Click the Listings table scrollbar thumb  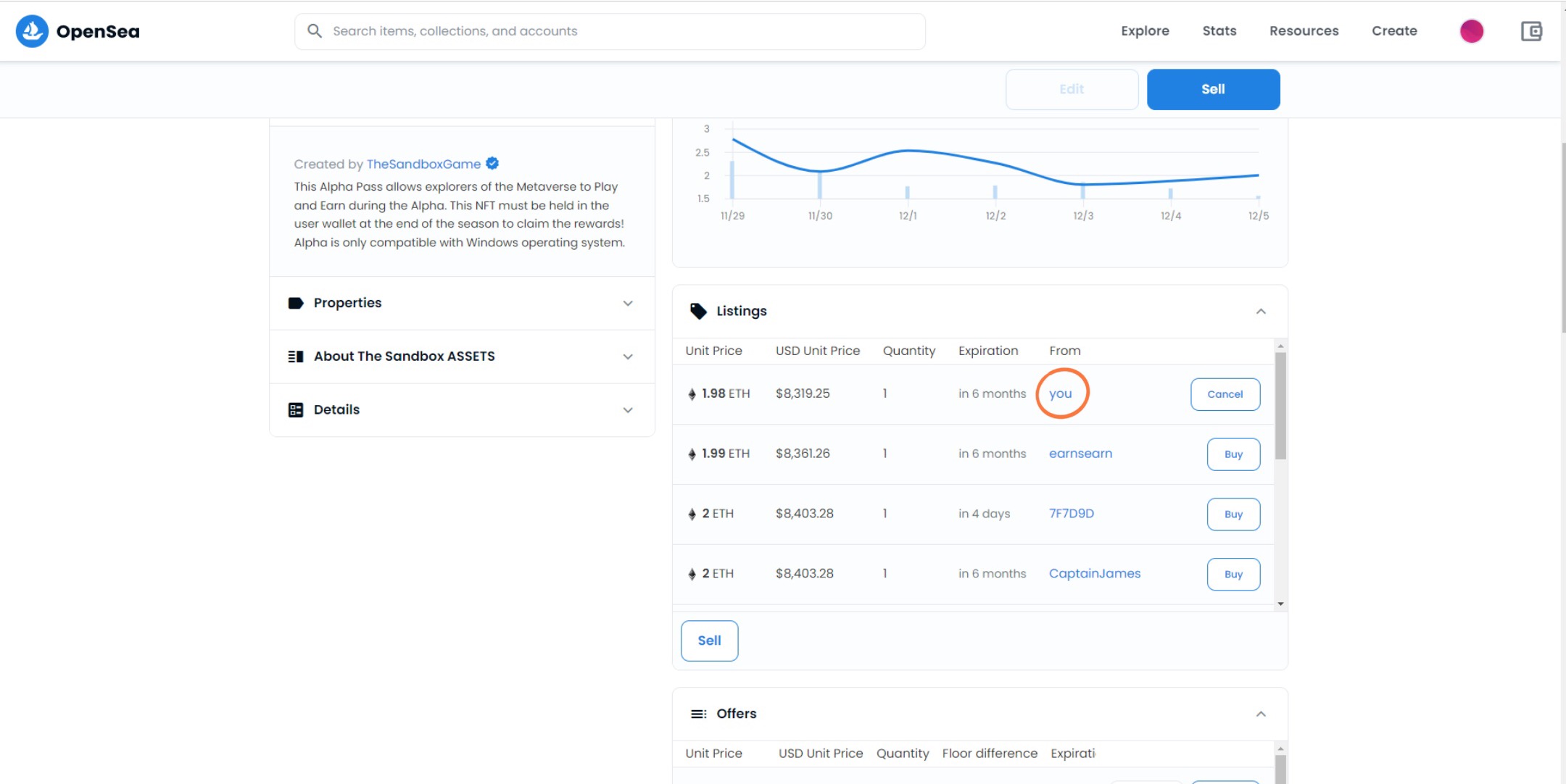(x=1280, y=406)
